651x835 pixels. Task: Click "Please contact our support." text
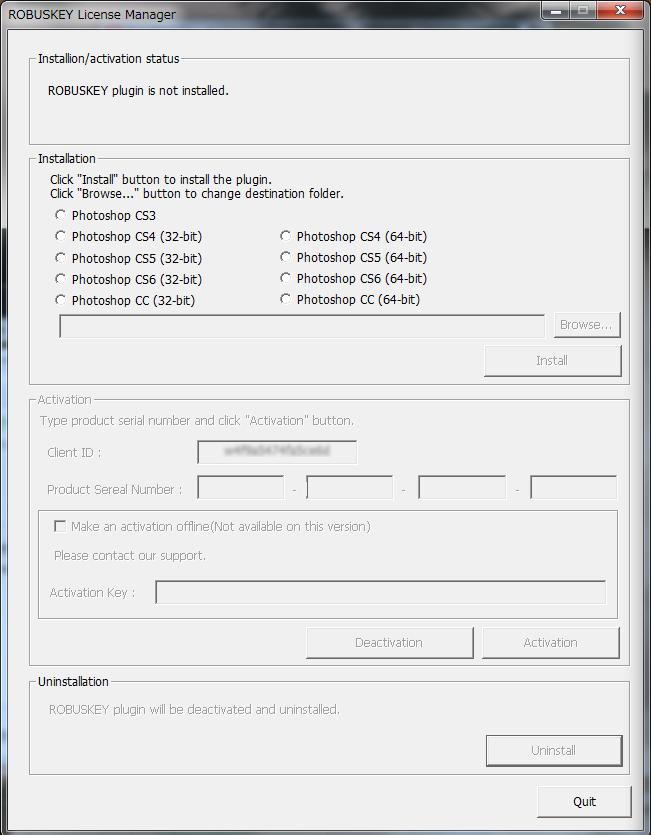coord(130,555)
